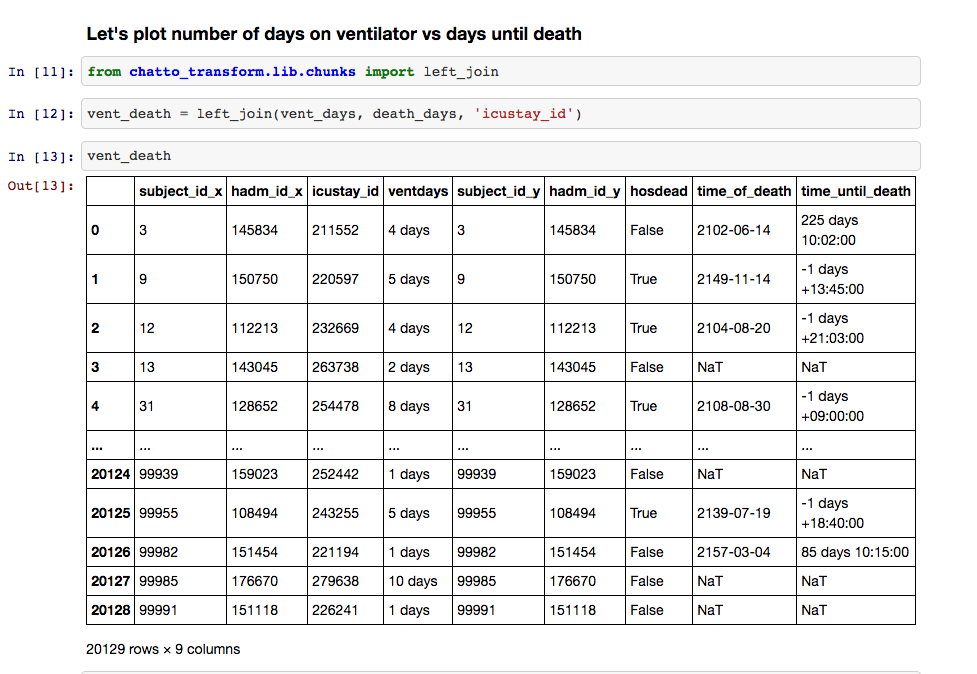Select the code cell containing only vent_death
The width and height of the screenshot is (977, 674).
point(500,156)
